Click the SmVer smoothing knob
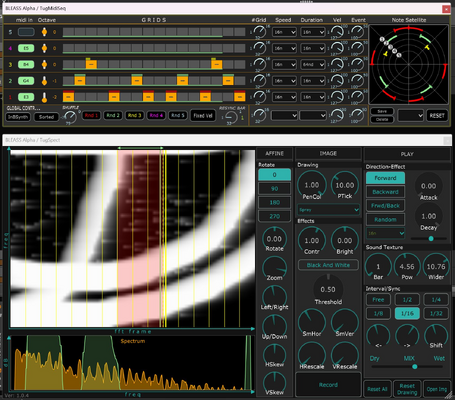Screen dimensions: 455x400 pyautogui.click(x=345, y=322)
